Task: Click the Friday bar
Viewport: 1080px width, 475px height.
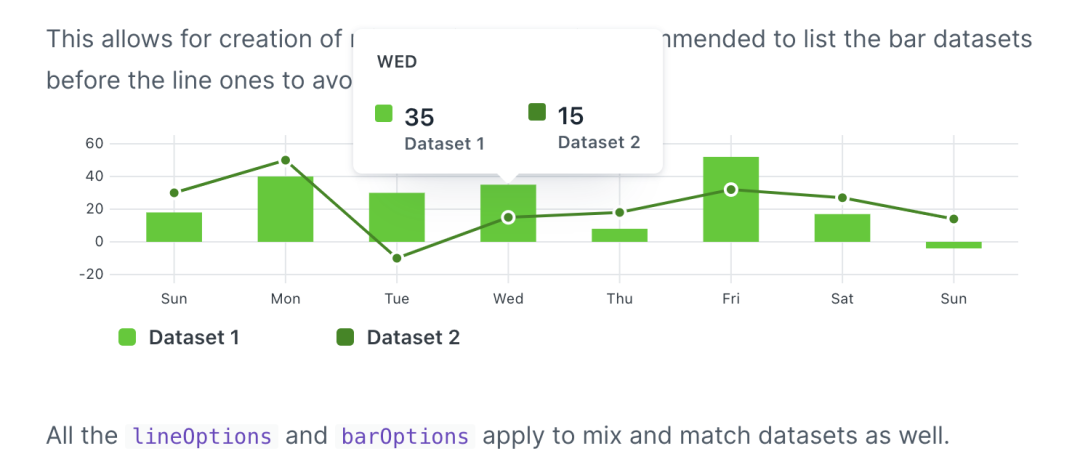Action: [x=731, y=200]
